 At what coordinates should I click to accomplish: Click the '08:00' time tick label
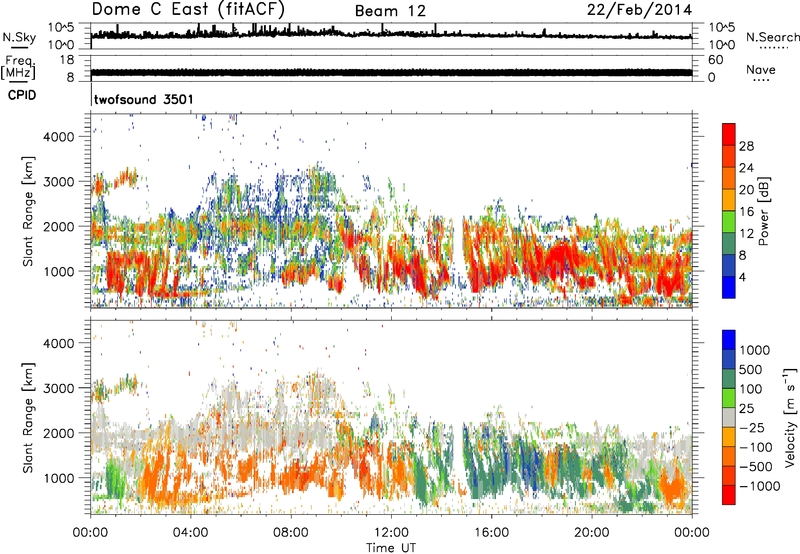(x=291, y=532)
